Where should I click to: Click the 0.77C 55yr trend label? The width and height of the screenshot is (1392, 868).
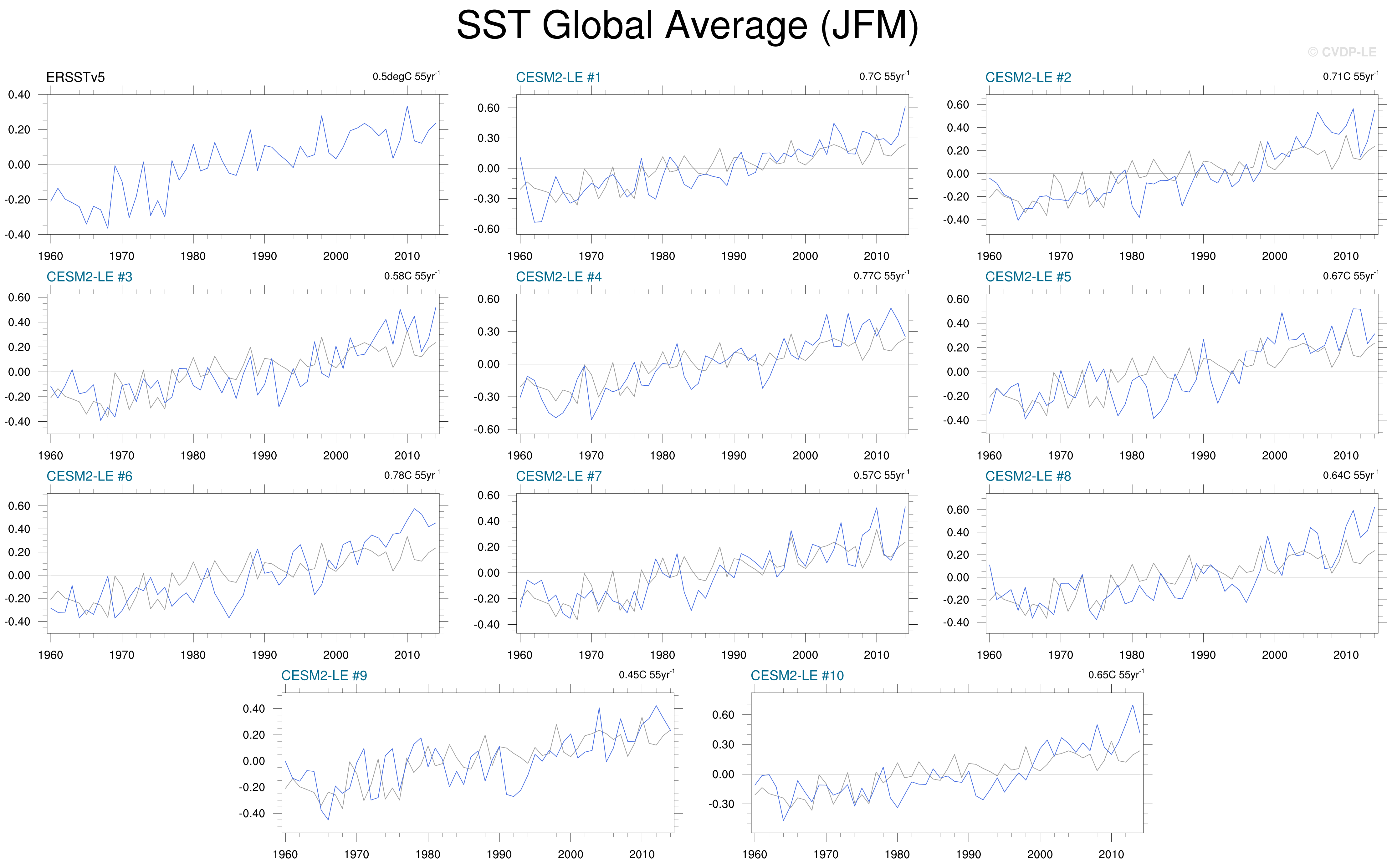pos(881,276)
